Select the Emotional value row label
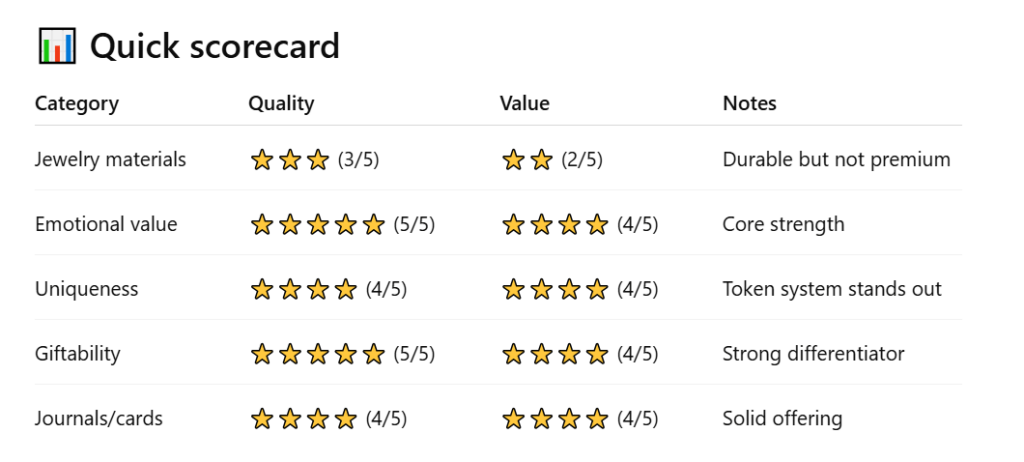The height and width of the screenshot is (462, 1024). [106, 225]
